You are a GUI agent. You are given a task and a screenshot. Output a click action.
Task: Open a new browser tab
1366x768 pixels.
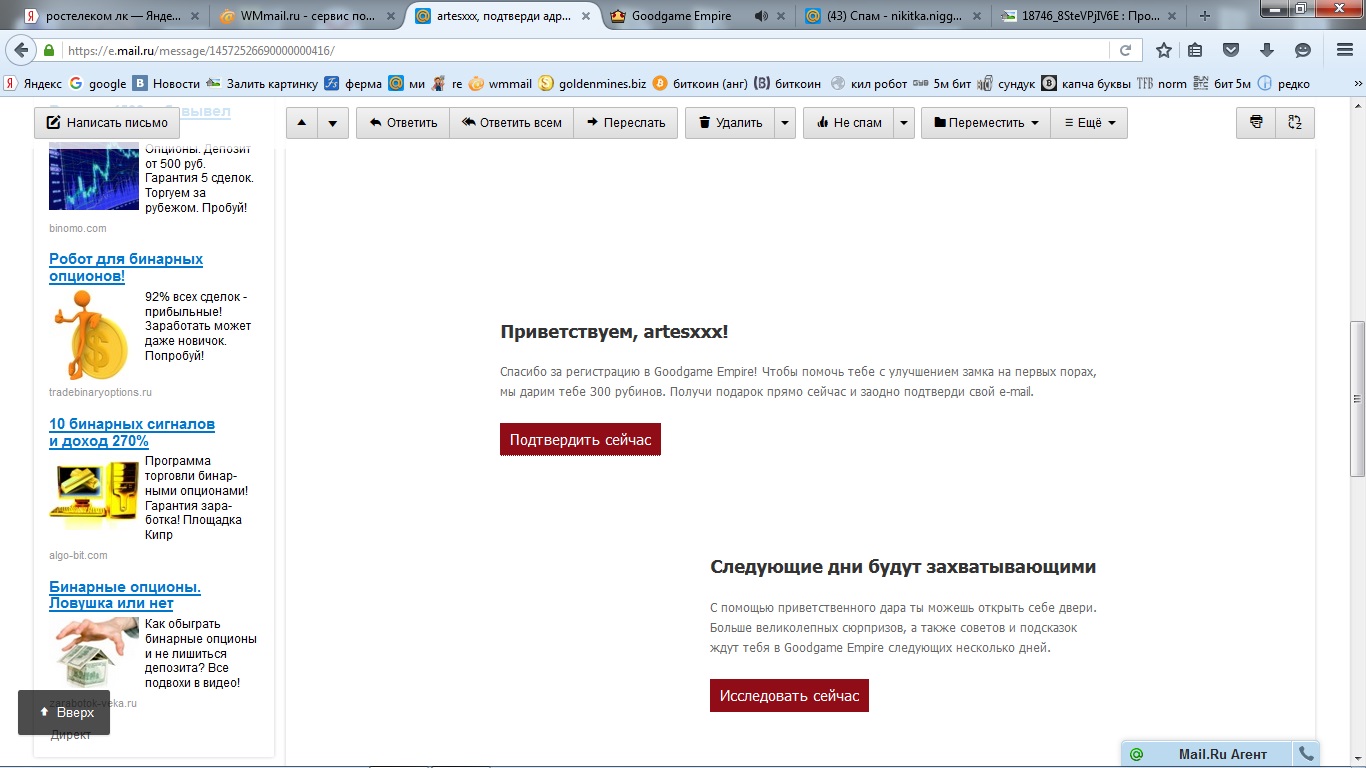pyautogui.click(x=1205, y=16)
